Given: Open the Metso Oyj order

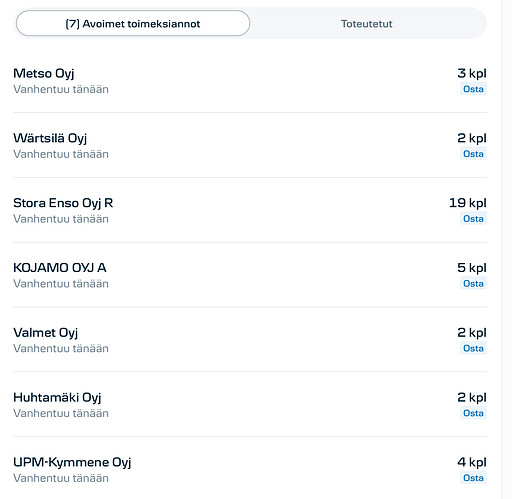Looking at the screenshot, I should click(x=250, y=81).
